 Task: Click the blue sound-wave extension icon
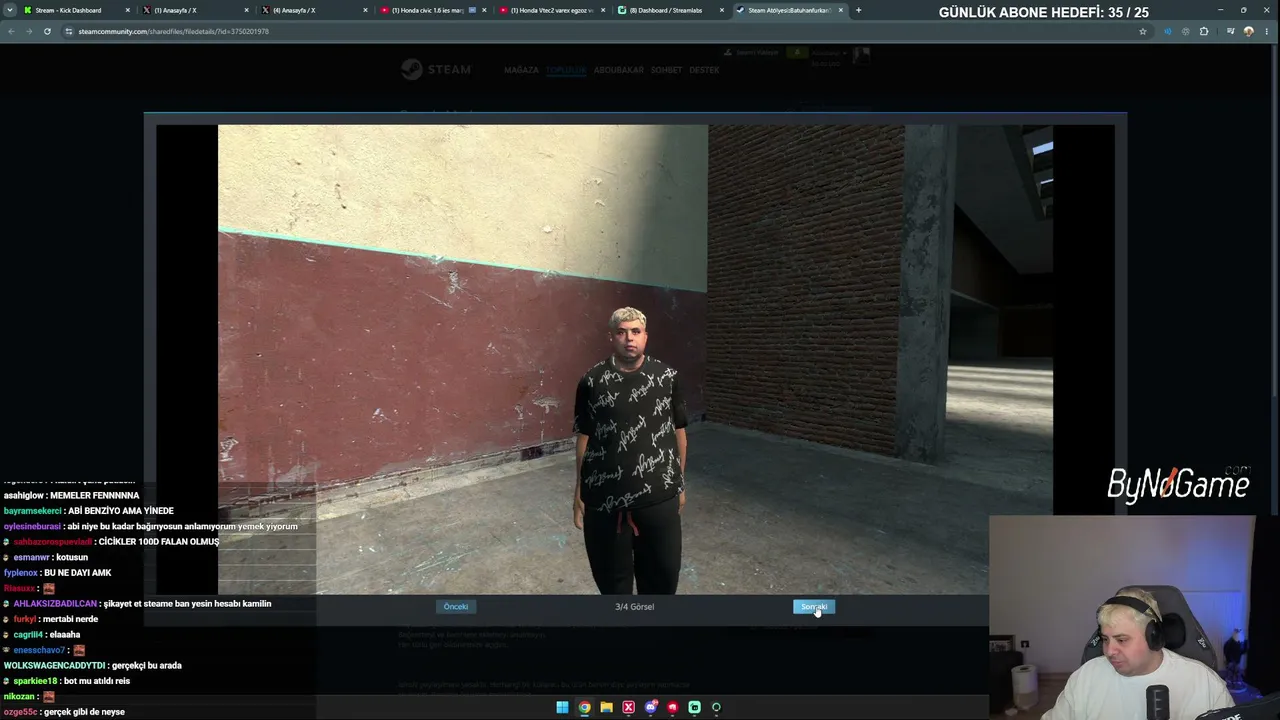1167,31
